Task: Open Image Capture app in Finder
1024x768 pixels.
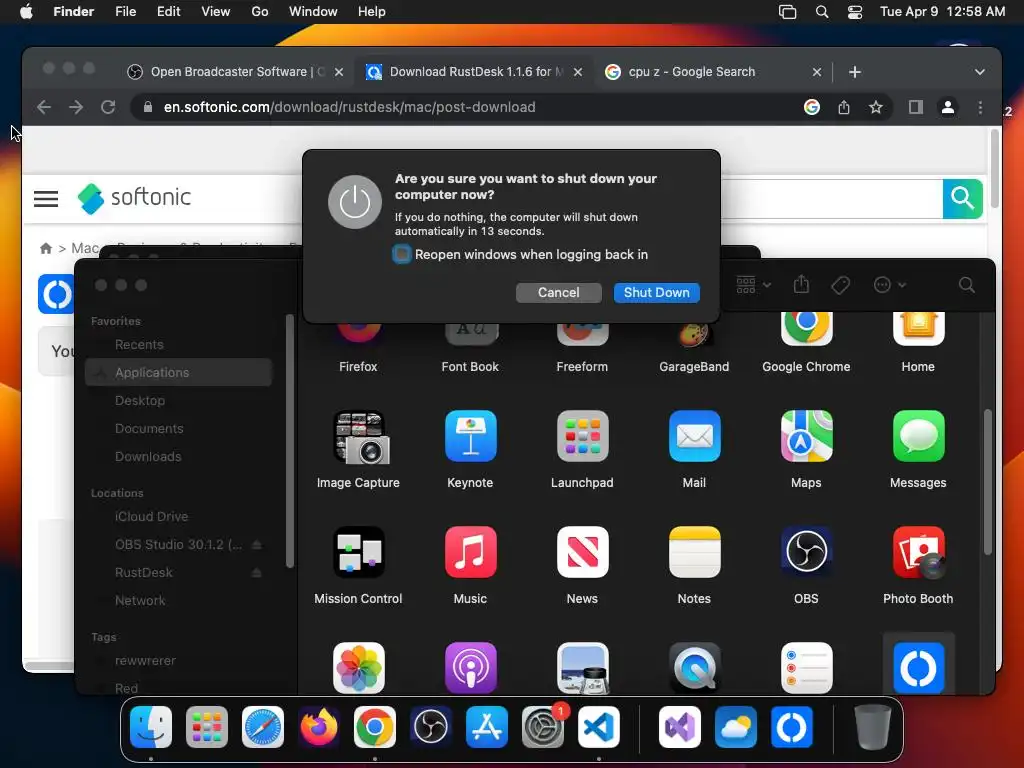Action: 359,438
